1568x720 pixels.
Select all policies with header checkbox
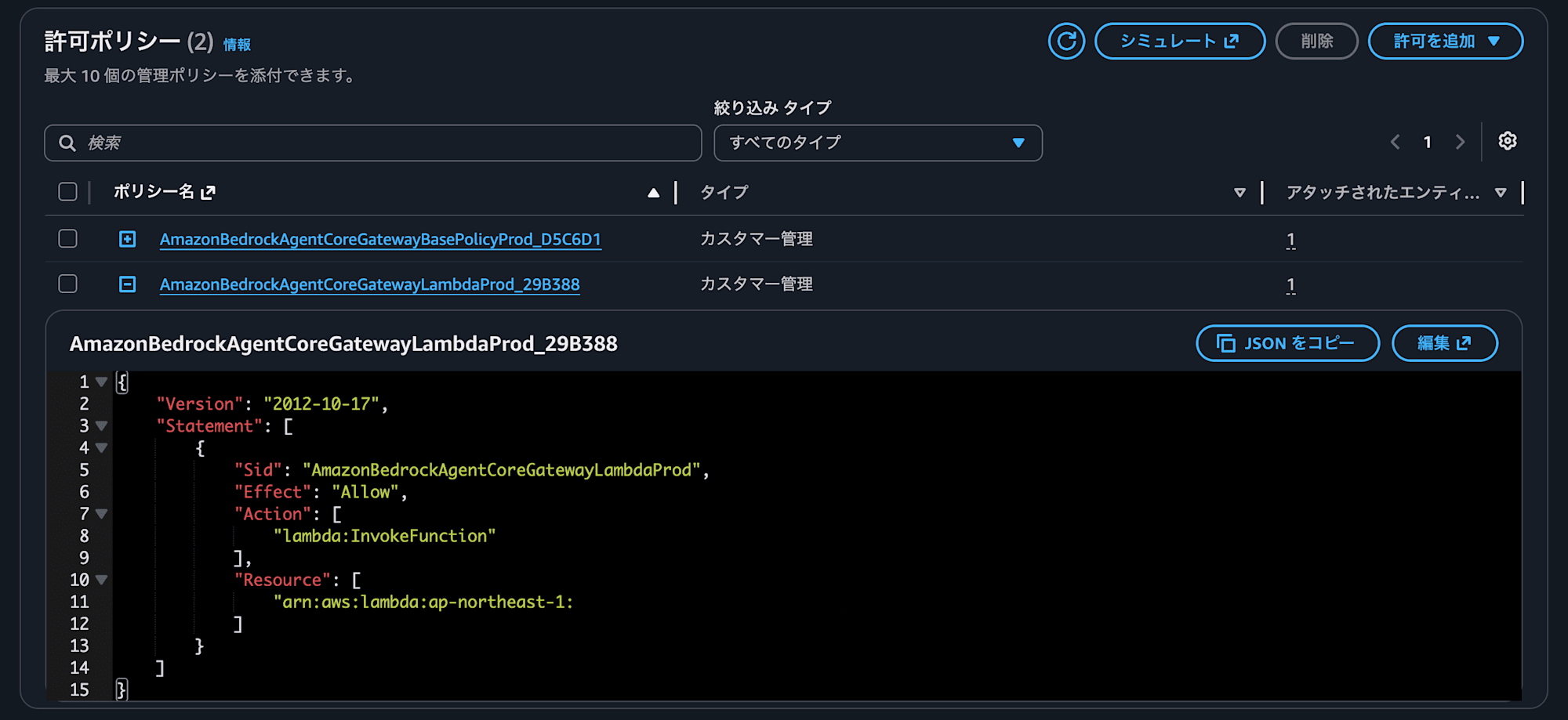coord(68,192)
